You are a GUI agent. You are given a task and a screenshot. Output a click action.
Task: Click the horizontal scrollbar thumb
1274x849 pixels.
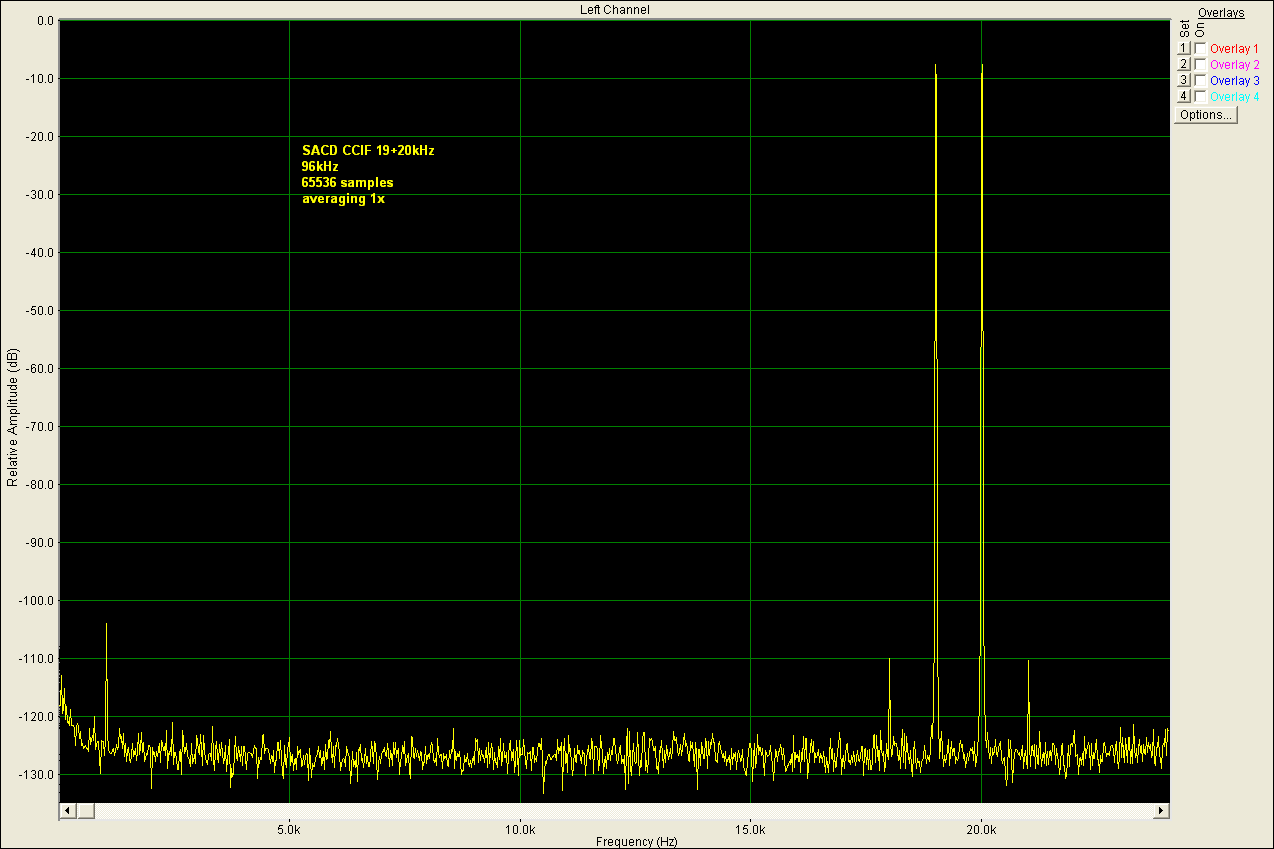tap(85, 810)
